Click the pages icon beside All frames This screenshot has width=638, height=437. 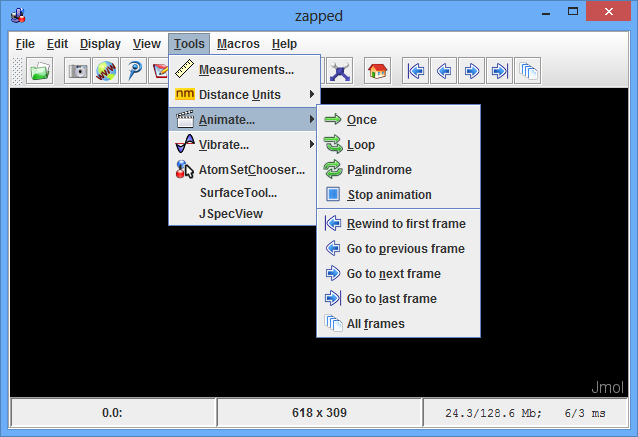click(333, 323)
